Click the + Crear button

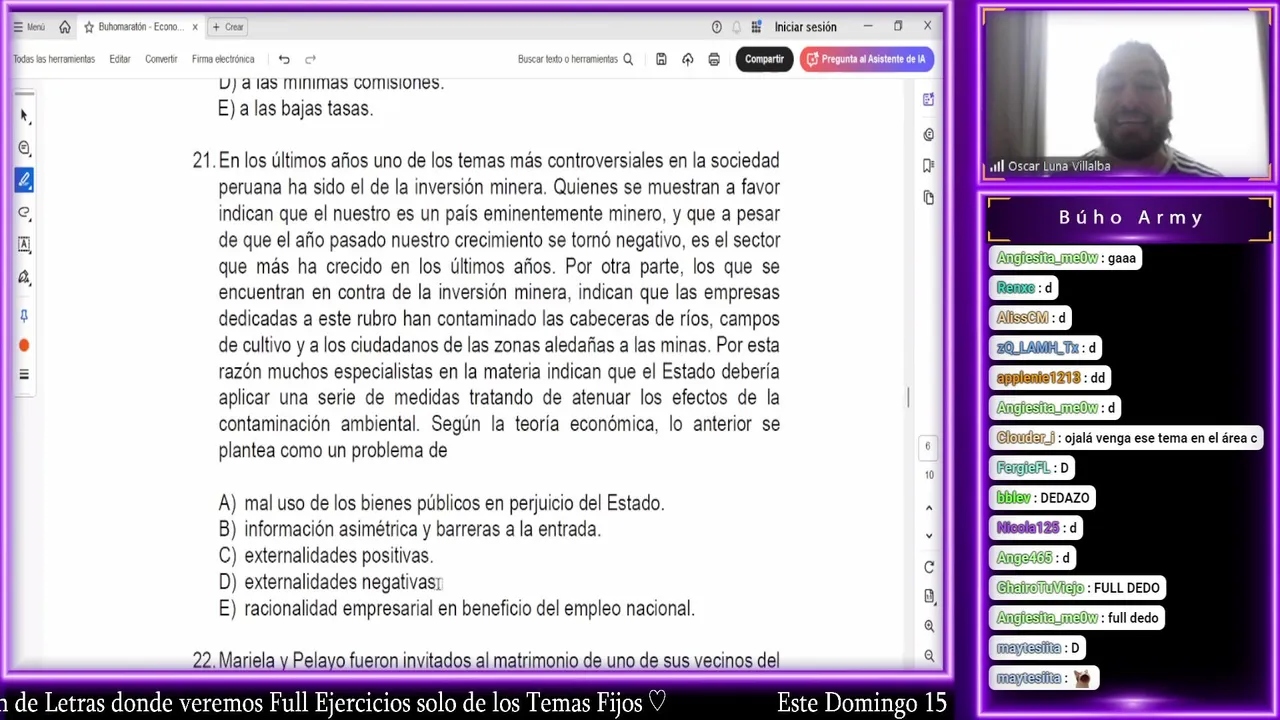[228, 27]
